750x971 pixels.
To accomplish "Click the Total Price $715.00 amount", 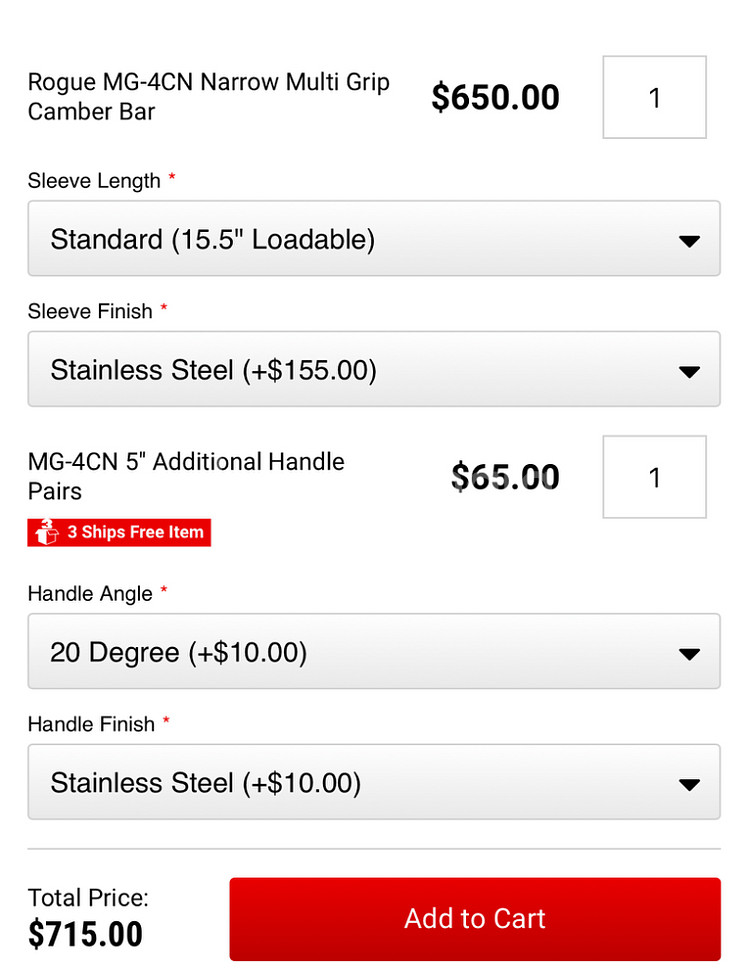I will 85,934.
